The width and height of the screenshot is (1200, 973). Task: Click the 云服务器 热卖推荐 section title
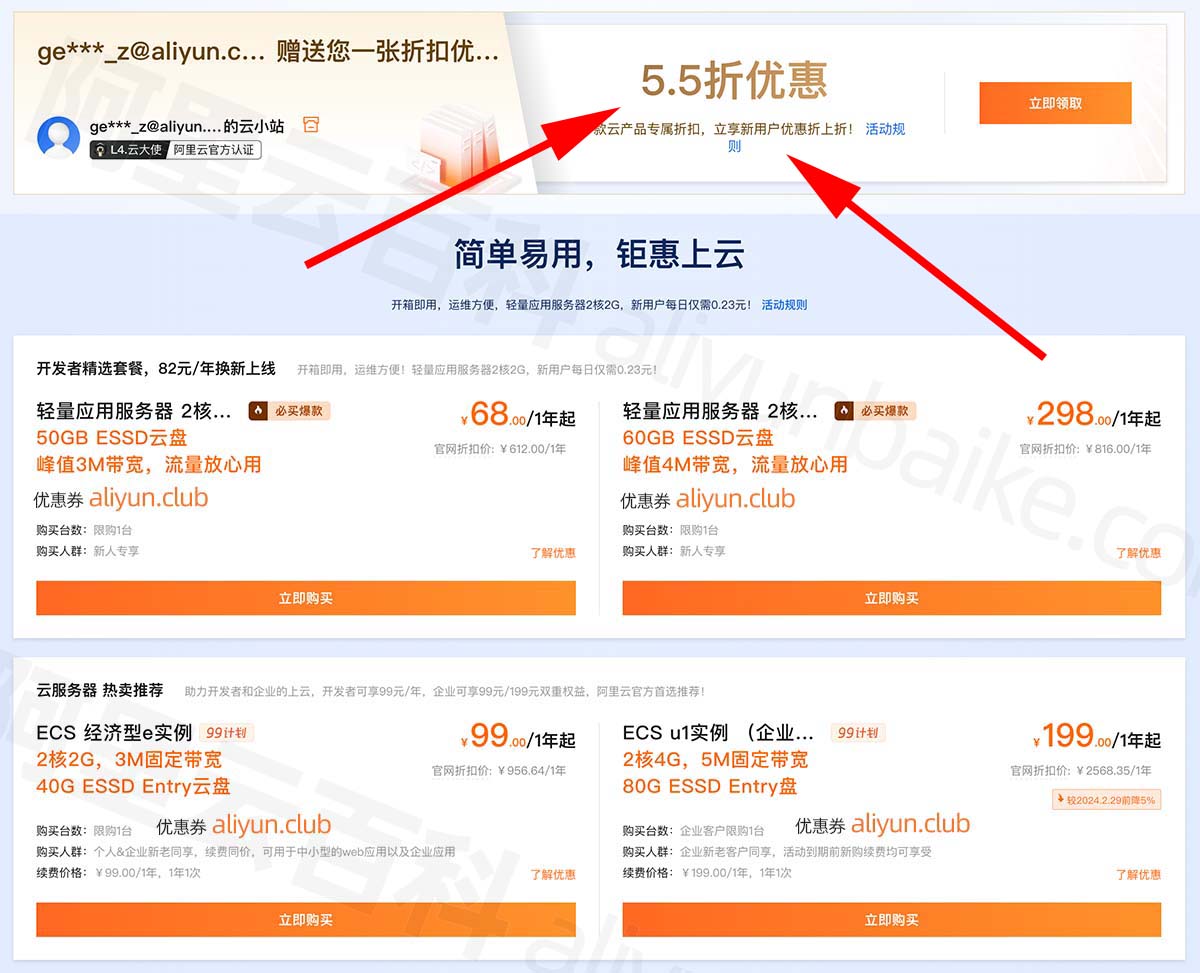coord(100,690)
